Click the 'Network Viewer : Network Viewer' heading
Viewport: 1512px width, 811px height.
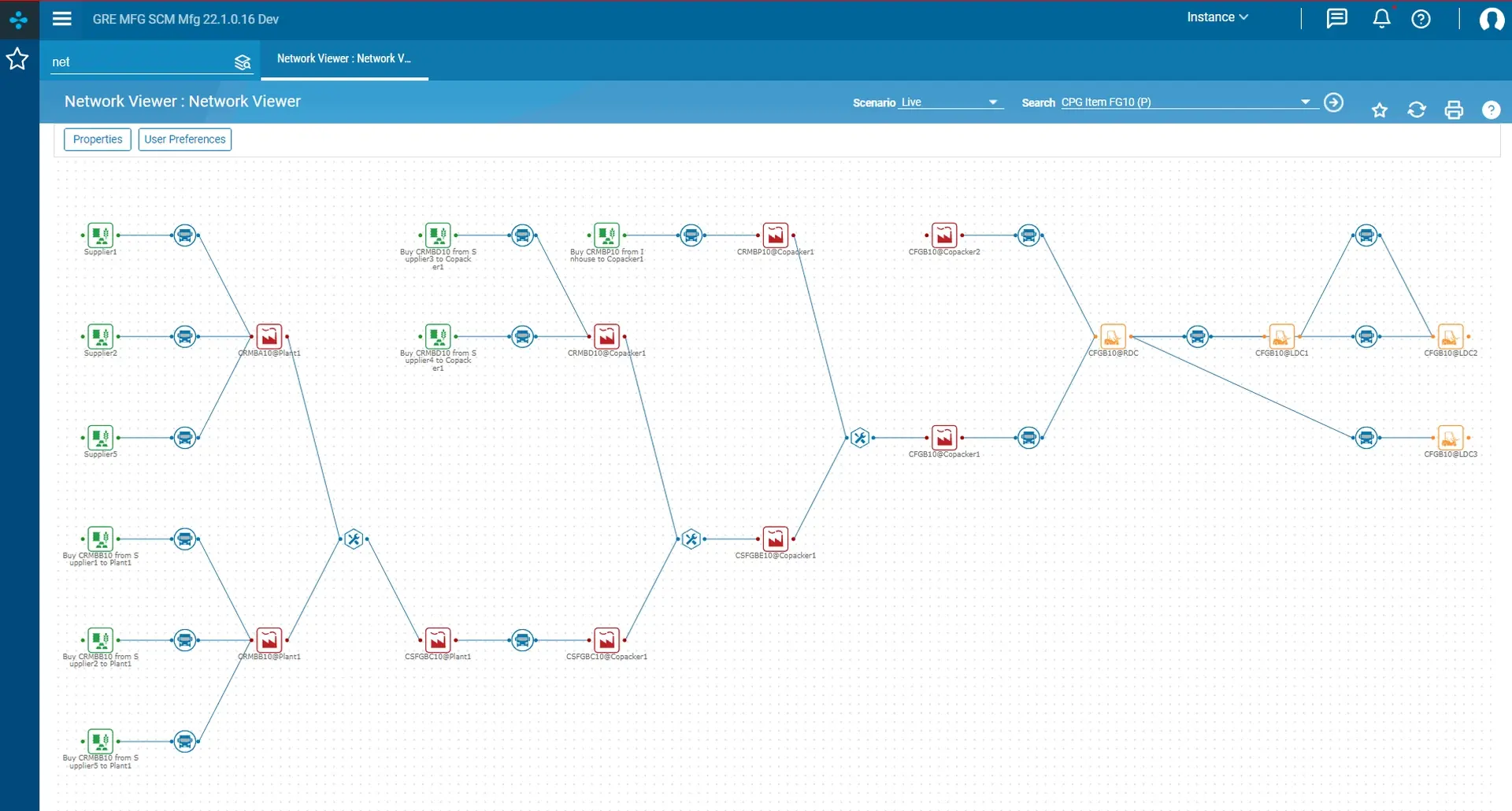[x=183, y=102]
